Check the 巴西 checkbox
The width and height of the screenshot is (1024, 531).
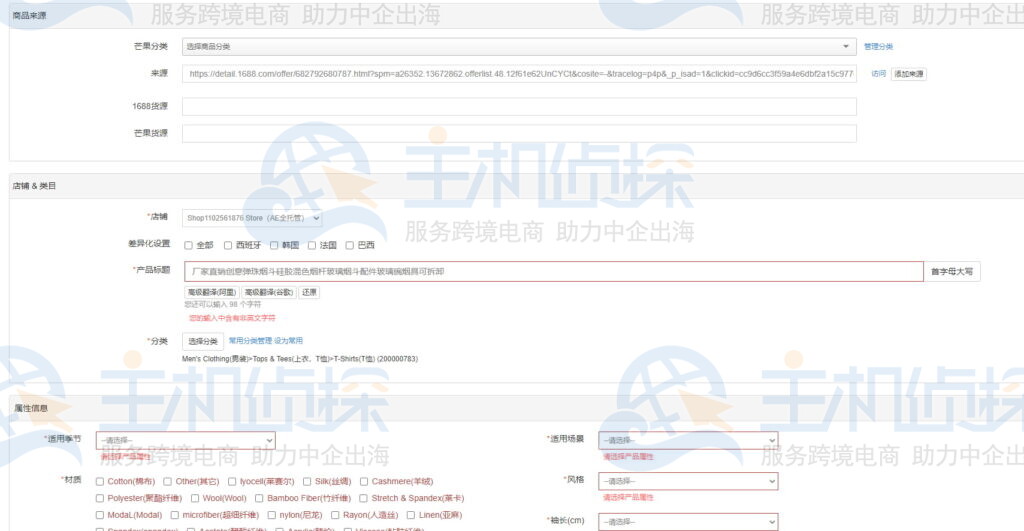coord(350,246)
